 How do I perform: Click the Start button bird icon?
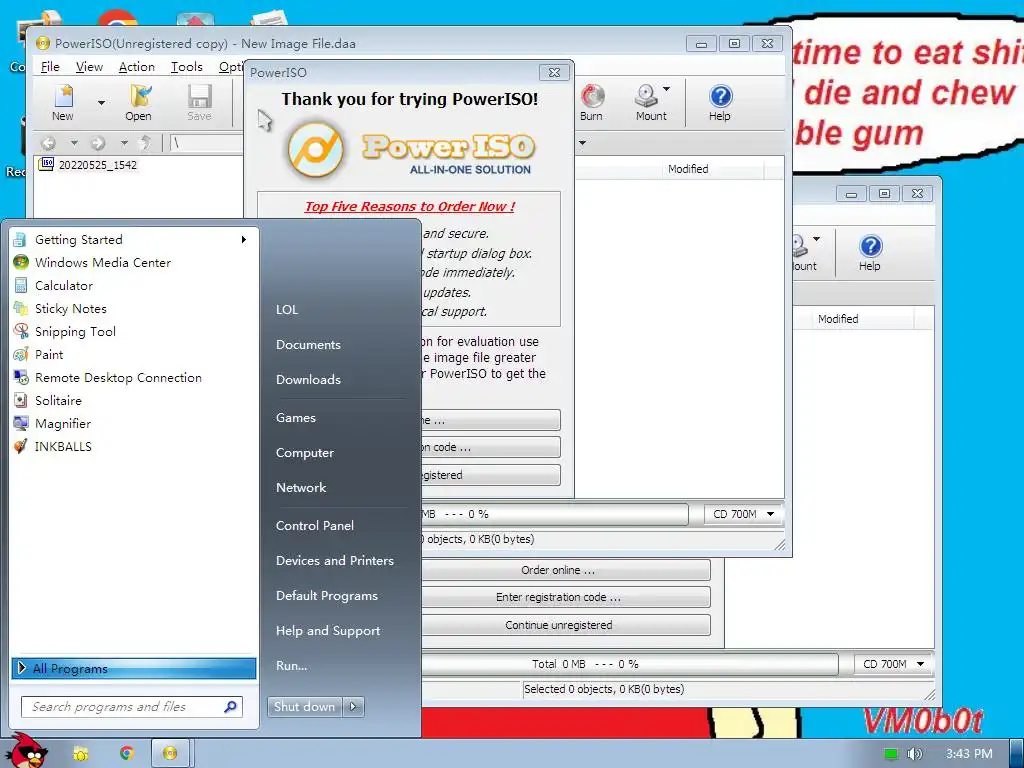27,751
